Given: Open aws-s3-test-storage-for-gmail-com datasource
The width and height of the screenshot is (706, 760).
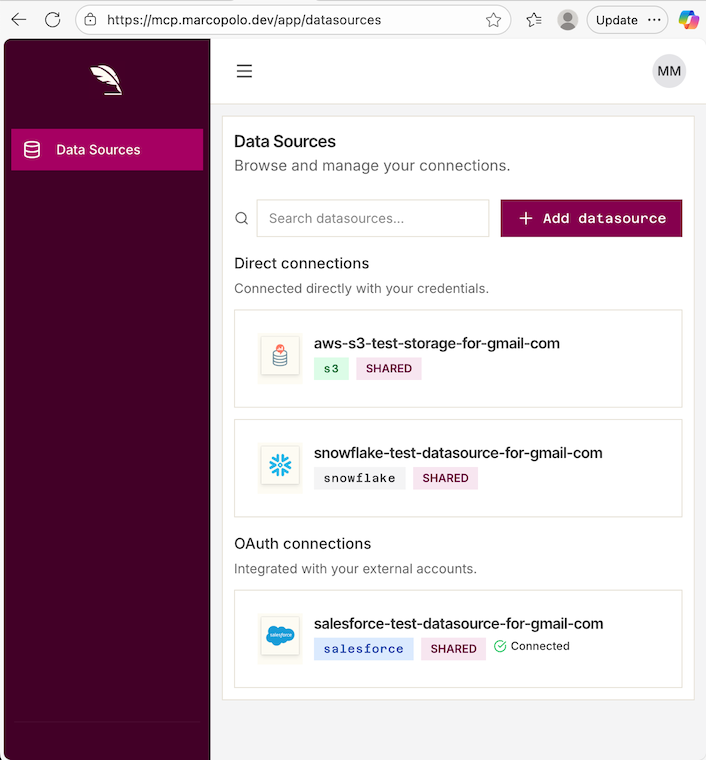Looking at the screenshot, I should tap(436, 343).
